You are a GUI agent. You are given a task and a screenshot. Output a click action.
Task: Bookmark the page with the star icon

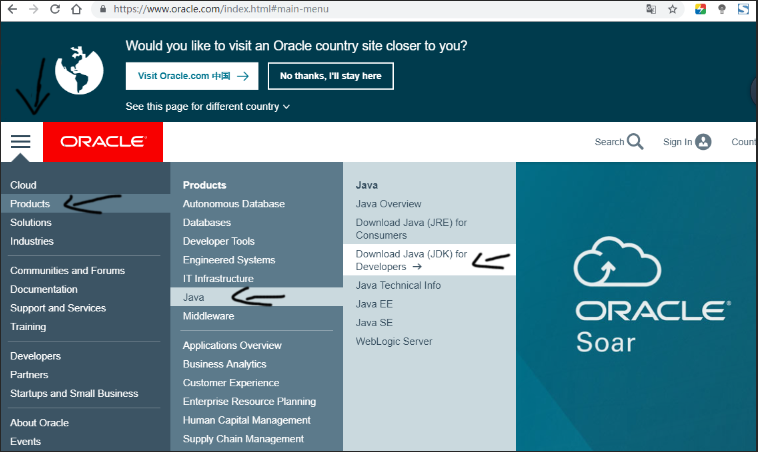coord(672,9)
